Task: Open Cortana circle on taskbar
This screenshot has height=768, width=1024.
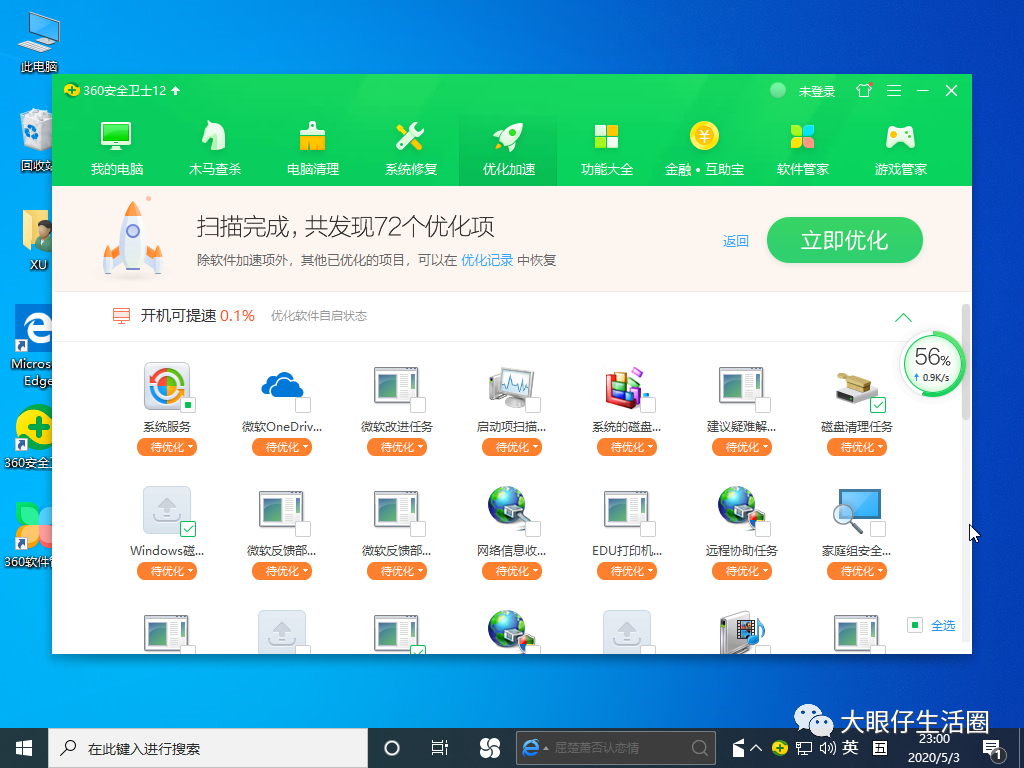Action: pyautogui.click(x=392, y=748)
